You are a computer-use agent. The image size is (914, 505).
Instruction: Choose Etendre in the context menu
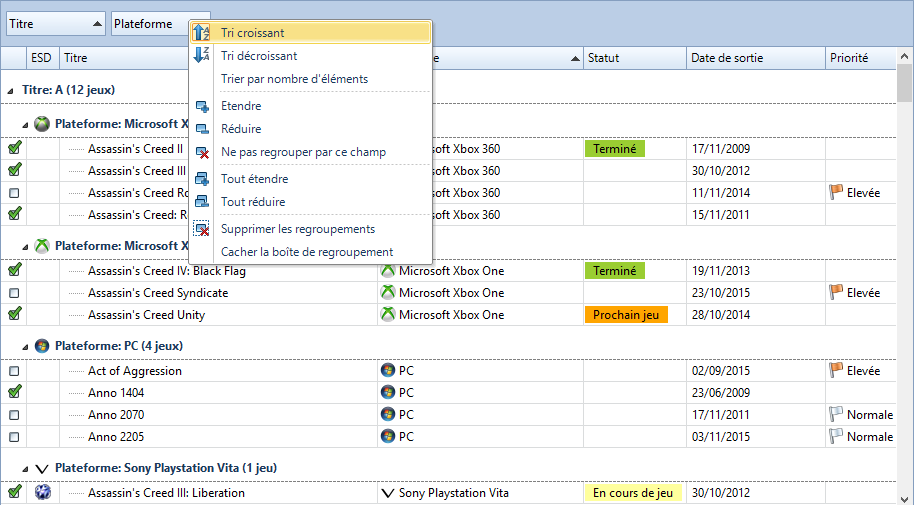point(311,106)
